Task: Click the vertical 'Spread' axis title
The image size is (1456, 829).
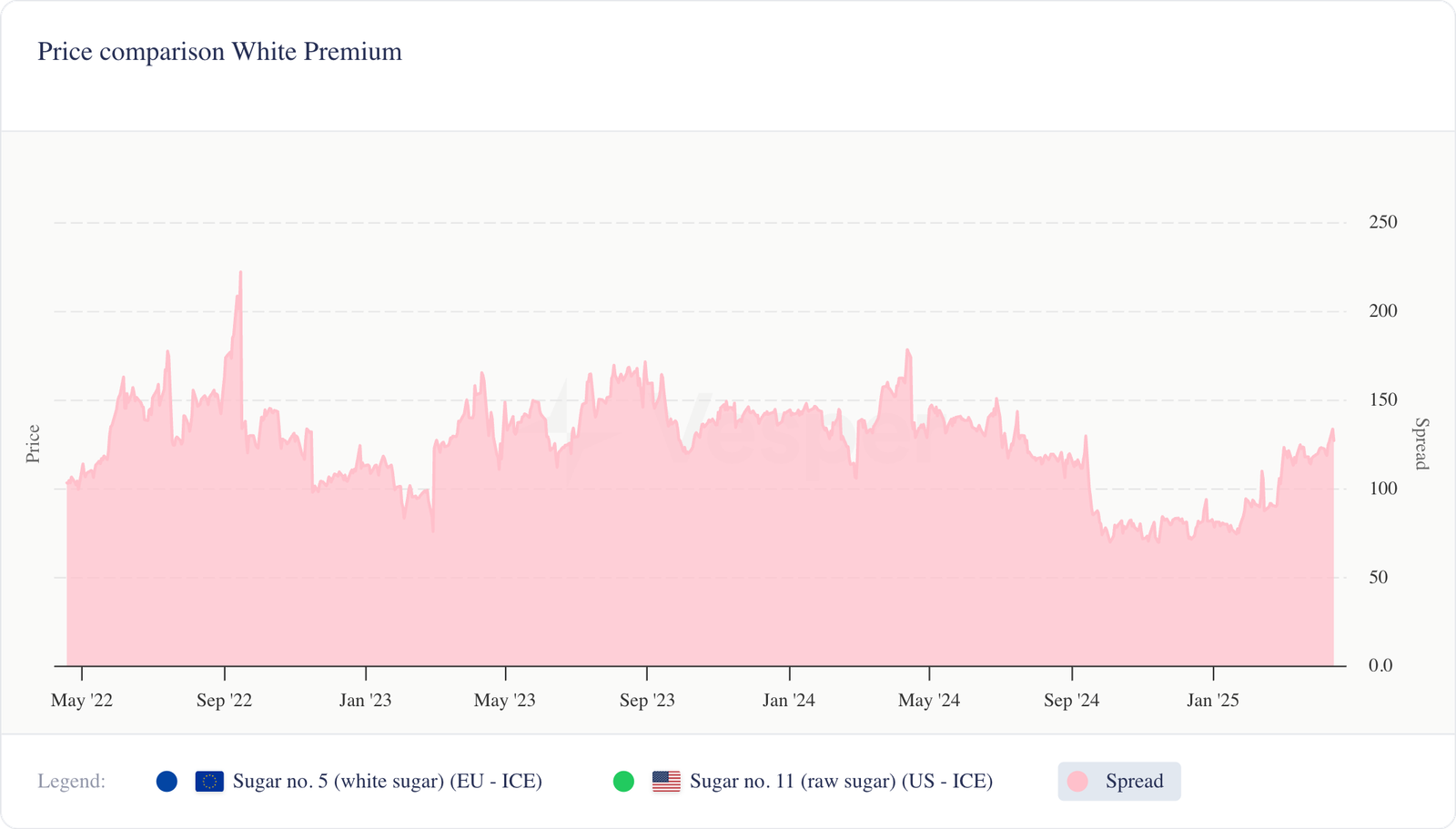Action: [1421, 444]
